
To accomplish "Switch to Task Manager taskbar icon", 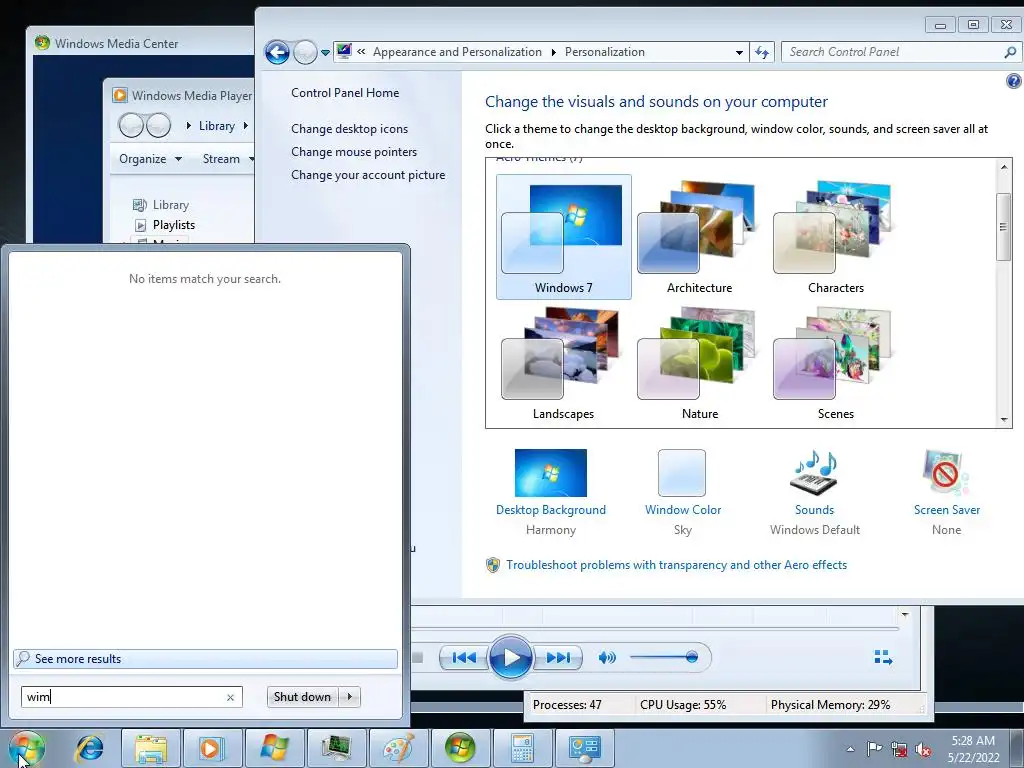I will (336, 748).
